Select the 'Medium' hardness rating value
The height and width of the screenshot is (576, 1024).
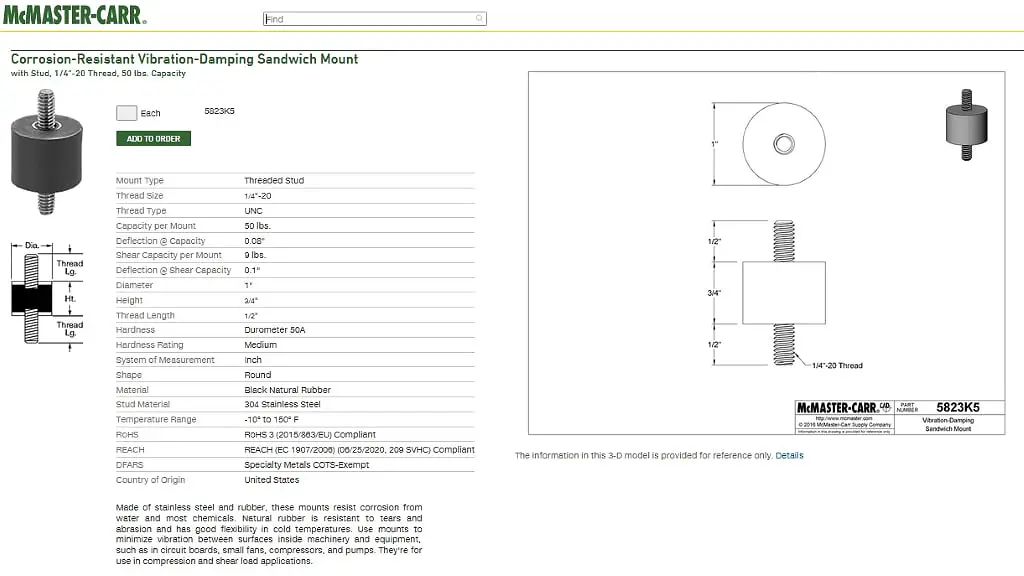[261, 344]
